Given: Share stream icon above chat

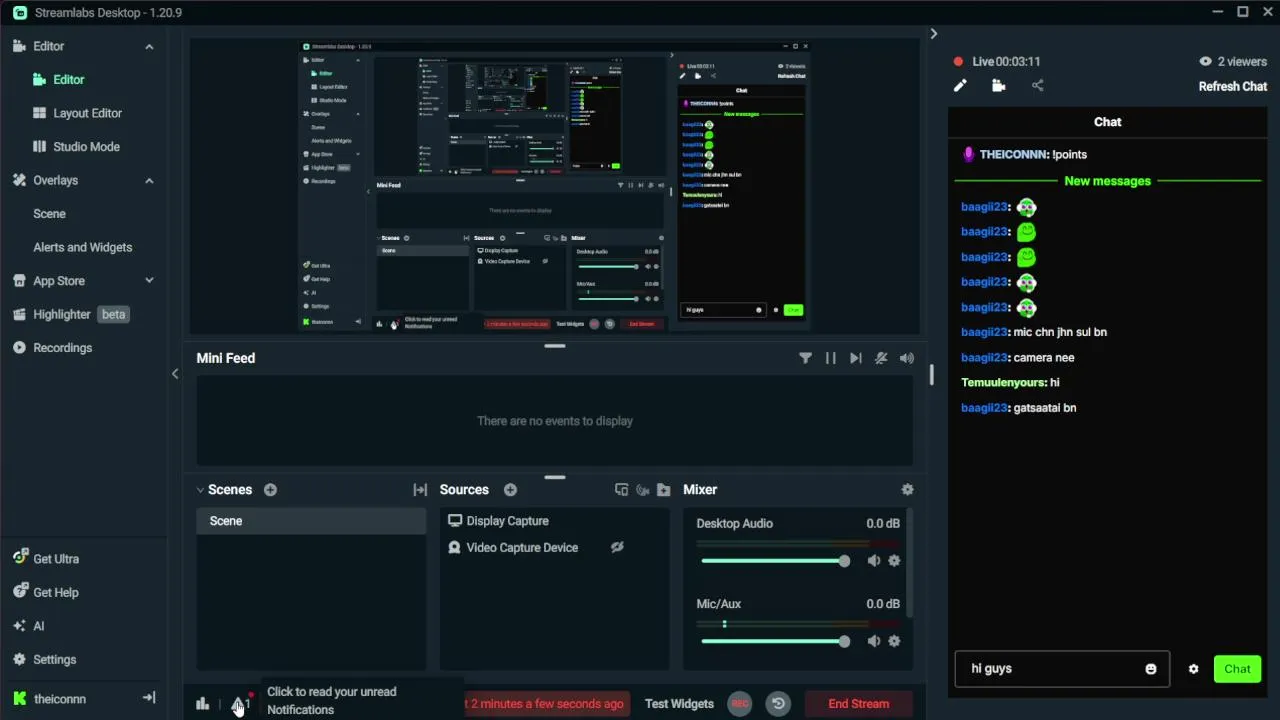Looking at the screenshot, I should click(x=1037, y=86).
